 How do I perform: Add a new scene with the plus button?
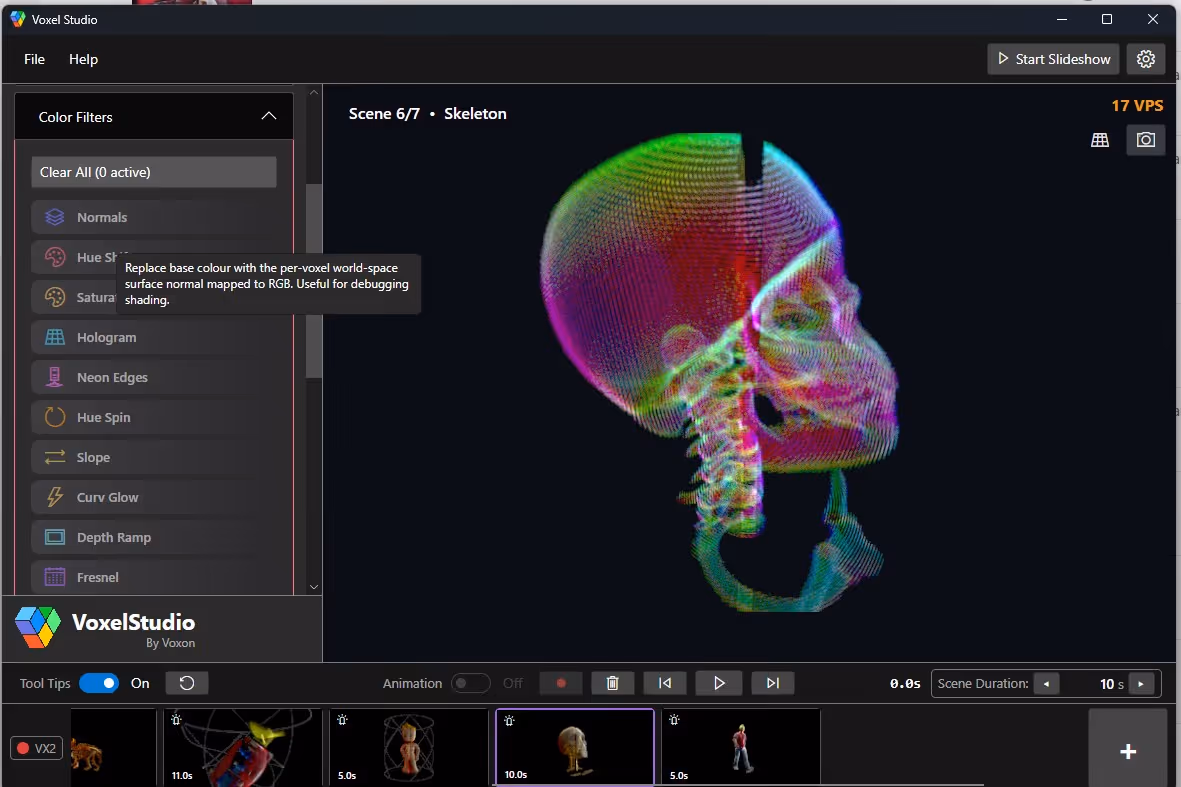click(x=1128, y=751)
